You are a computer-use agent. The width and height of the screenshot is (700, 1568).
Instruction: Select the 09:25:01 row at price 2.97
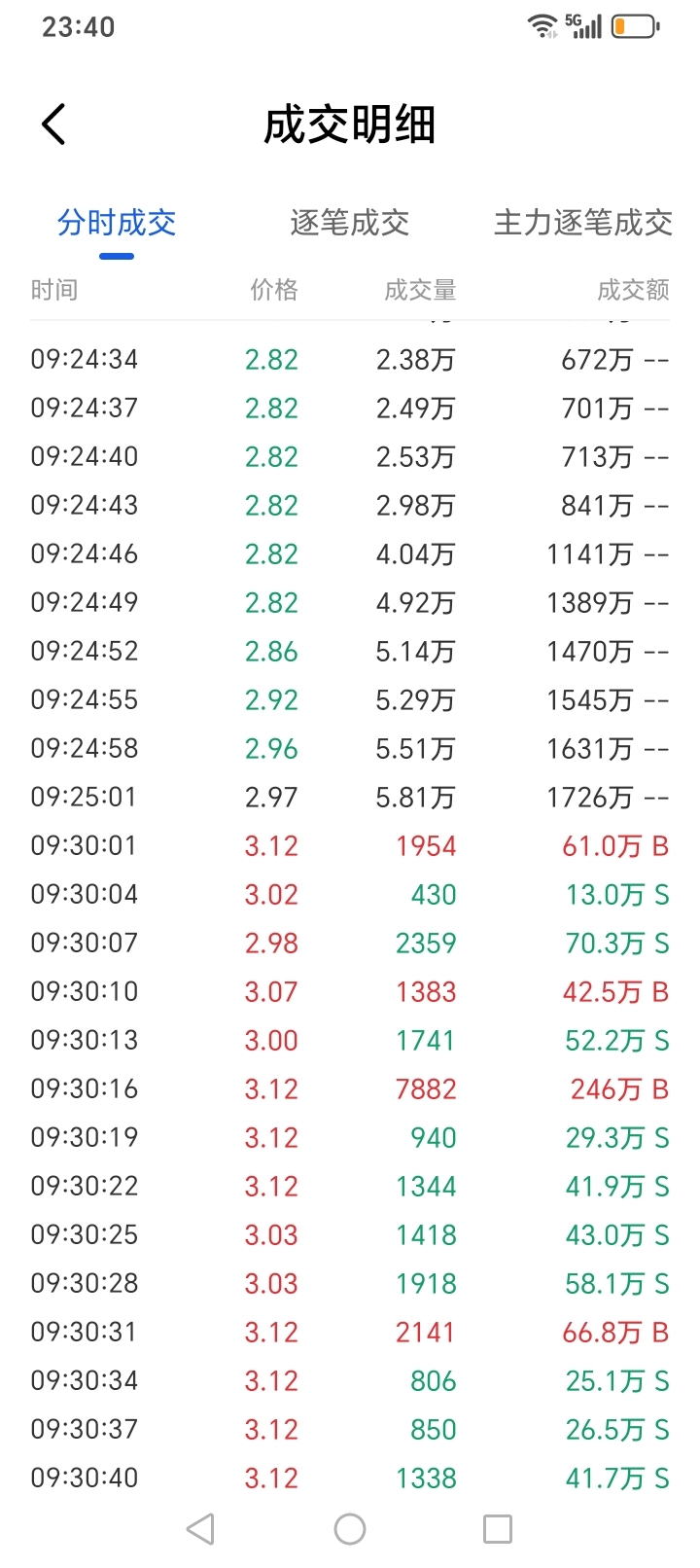coord(350,797)
